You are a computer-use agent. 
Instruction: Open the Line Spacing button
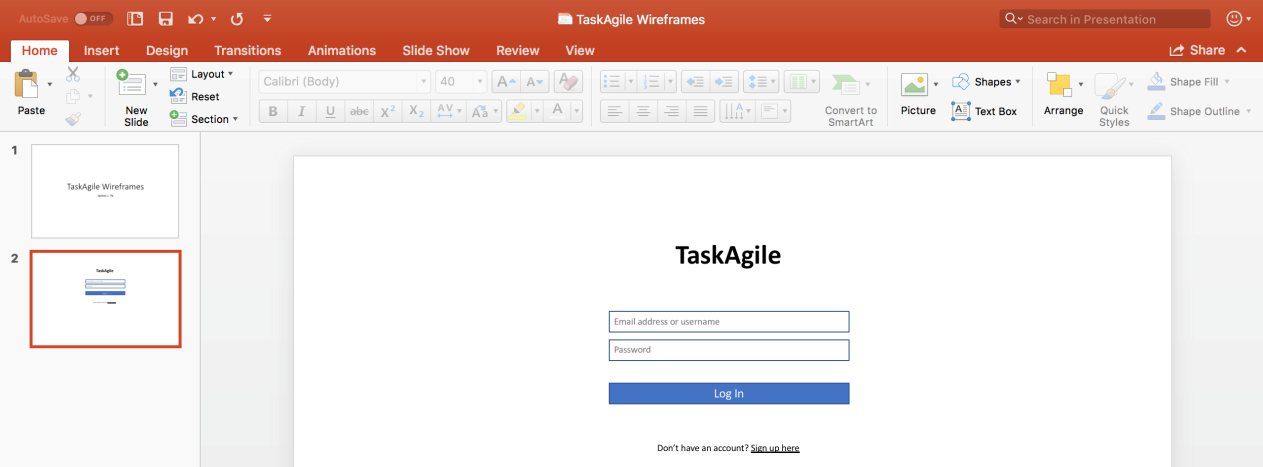click(x=763, y=82)
